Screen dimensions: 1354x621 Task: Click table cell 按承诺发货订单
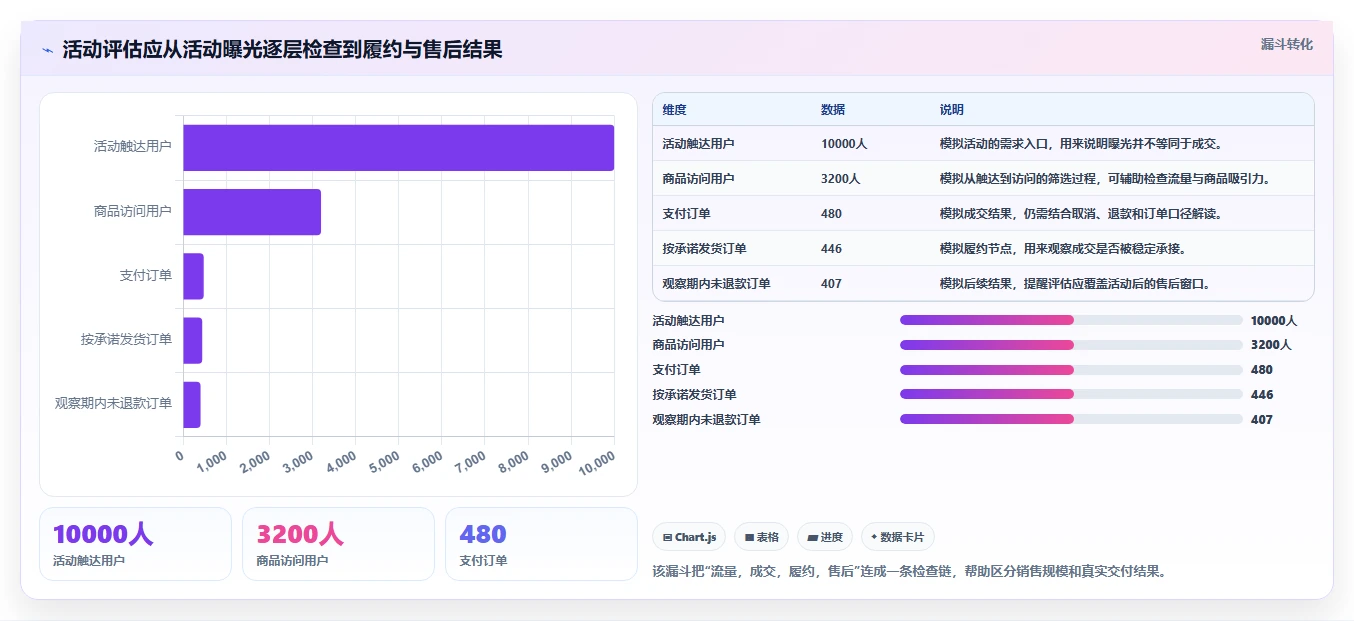(704, 249)
